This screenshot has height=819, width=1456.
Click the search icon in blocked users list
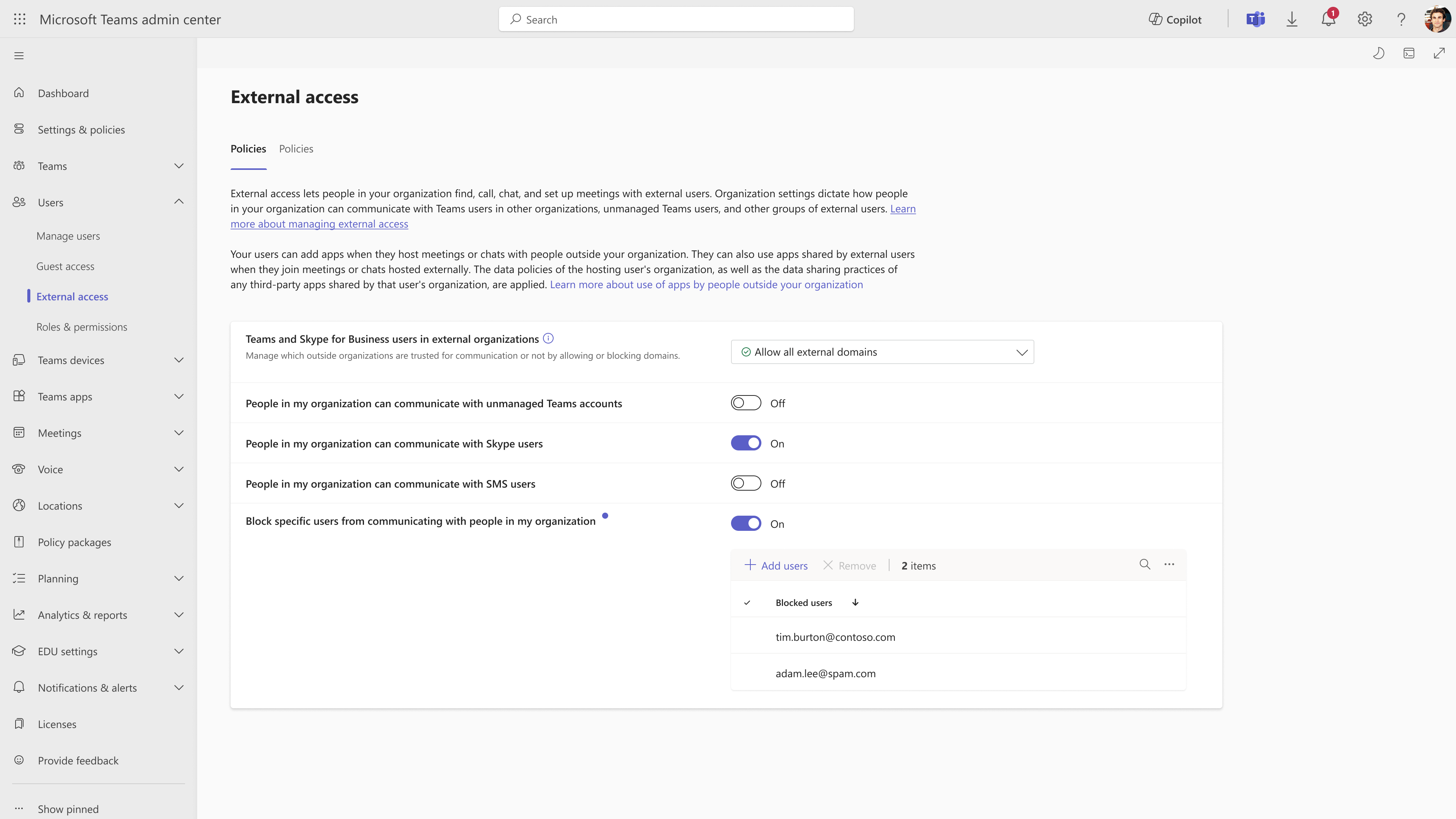click(x=1143, y=564)
